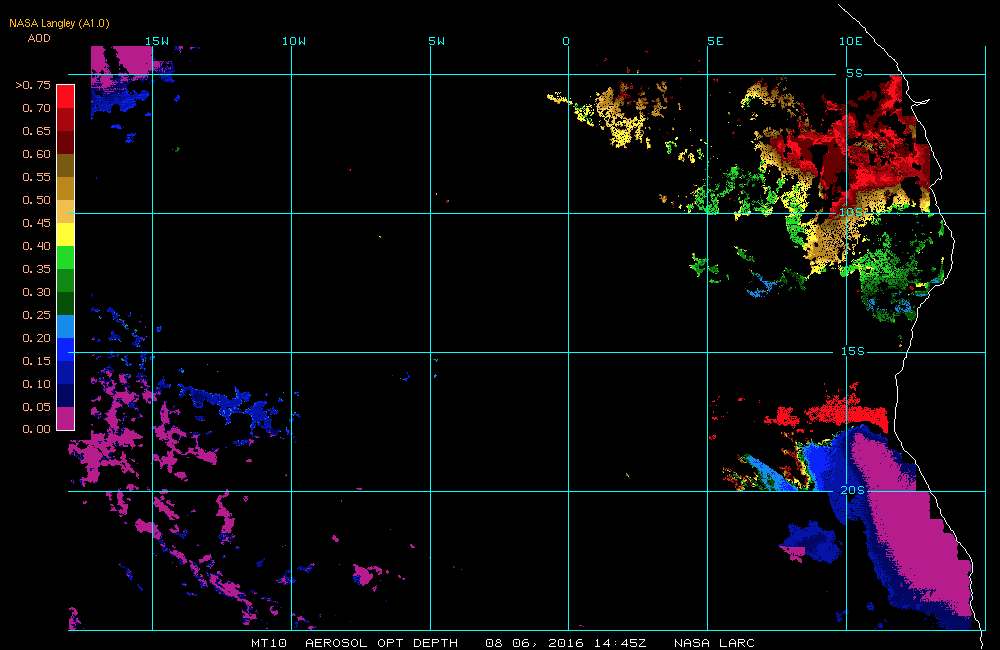The height and width of the screenshot is (650, 1000).
Task: Click the "08 06, 2016 14:45Z" timestamp
Action: click(x=566, y=643)
